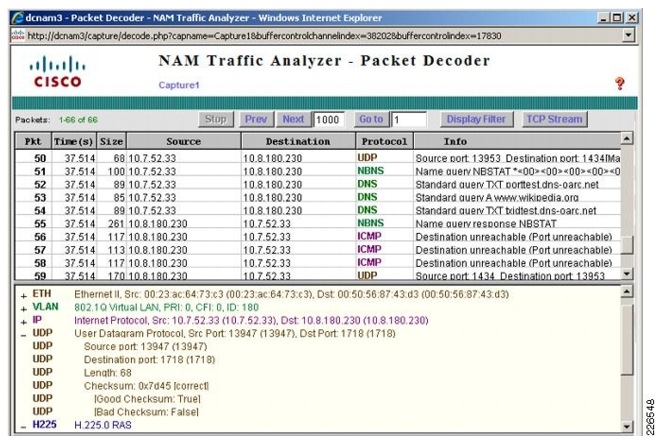
Task: Collapse the UDP protocol node
Action: click(24, 335)
